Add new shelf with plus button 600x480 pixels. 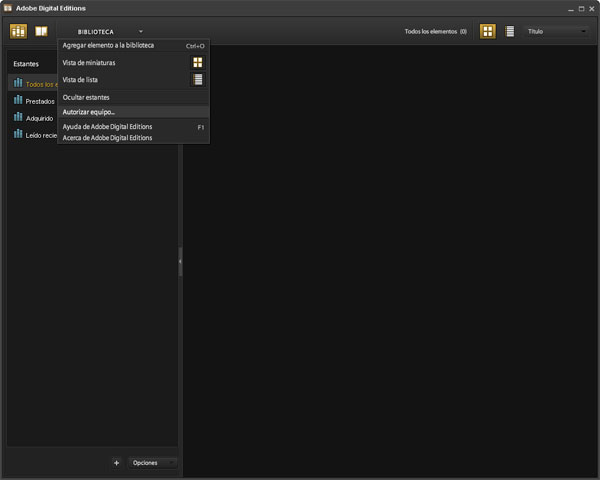click(x=116, y=463)
